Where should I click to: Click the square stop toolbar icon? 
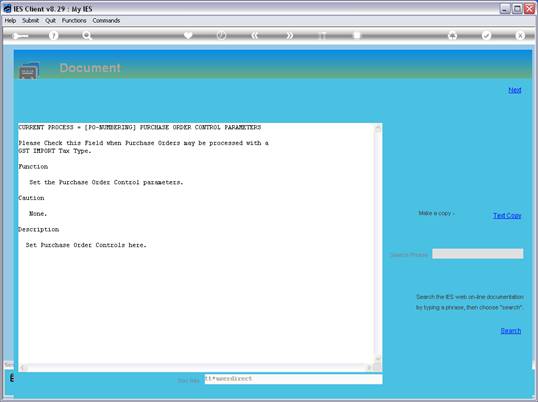pyautogui.click(x=357, y=35)
